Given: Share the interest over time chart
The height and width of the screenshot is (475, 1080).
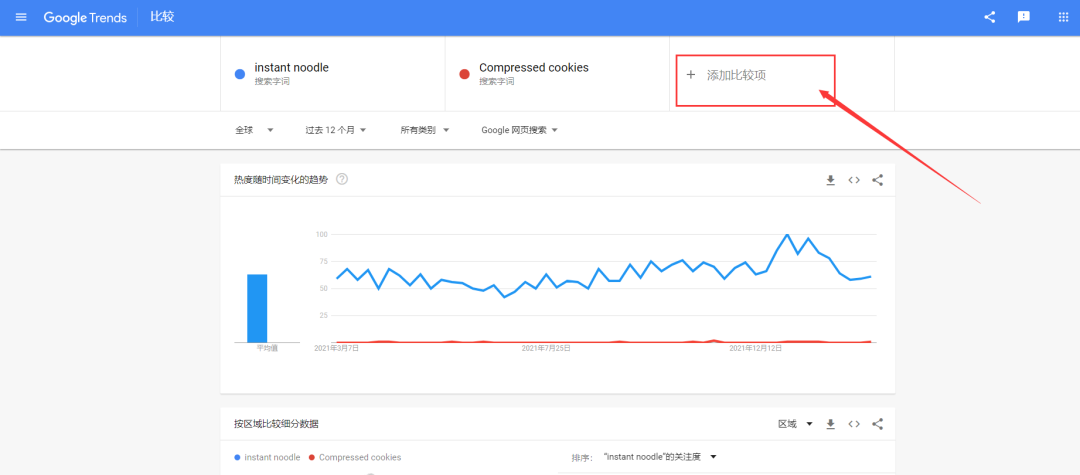Looking at the screenshot, I should (x=878, y=180).
